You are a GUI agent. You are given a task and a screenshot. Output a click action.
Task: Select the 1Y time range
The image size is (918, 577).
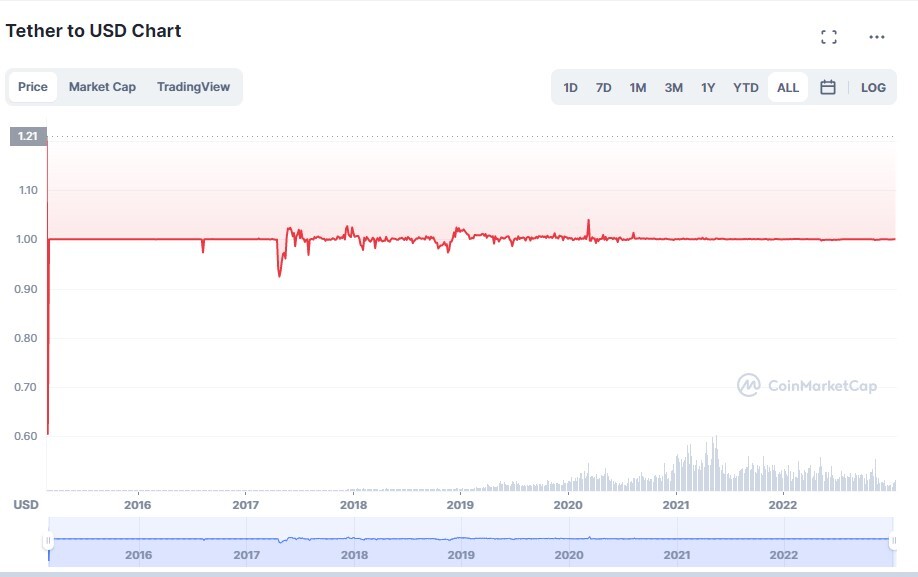click(x=708, y=88)
